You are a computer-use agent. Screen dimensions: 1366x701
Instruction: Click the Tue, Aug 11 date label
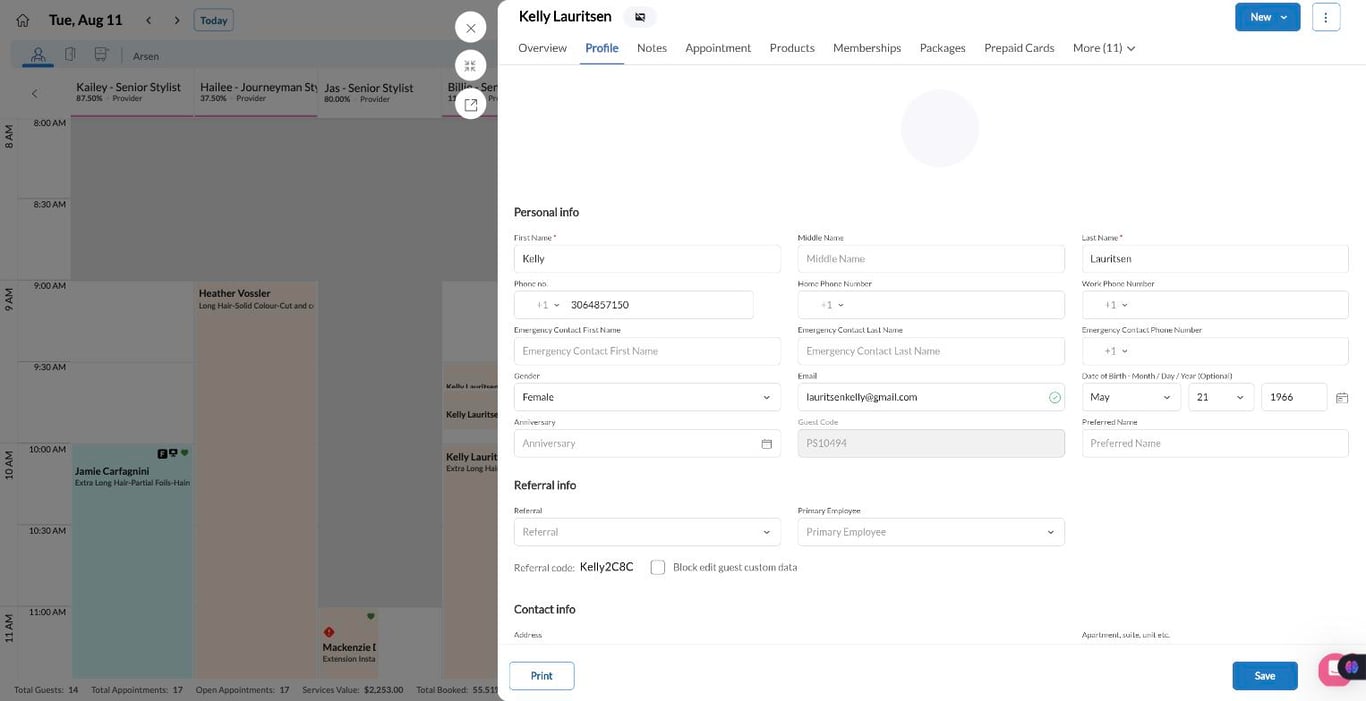pos(86,20)
